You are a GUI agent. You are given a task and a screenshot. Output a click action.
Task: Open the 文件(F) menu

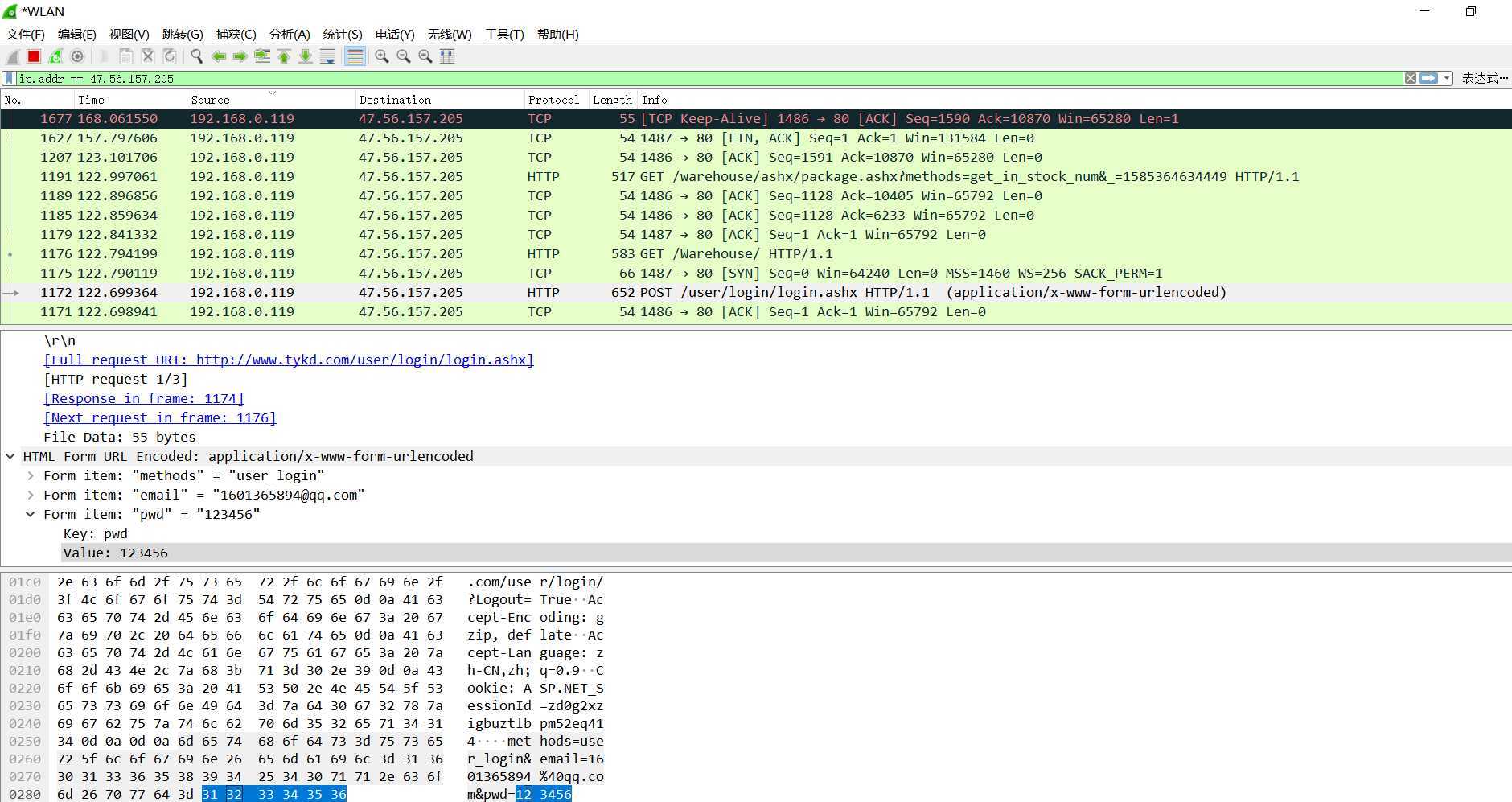point(26,34)
